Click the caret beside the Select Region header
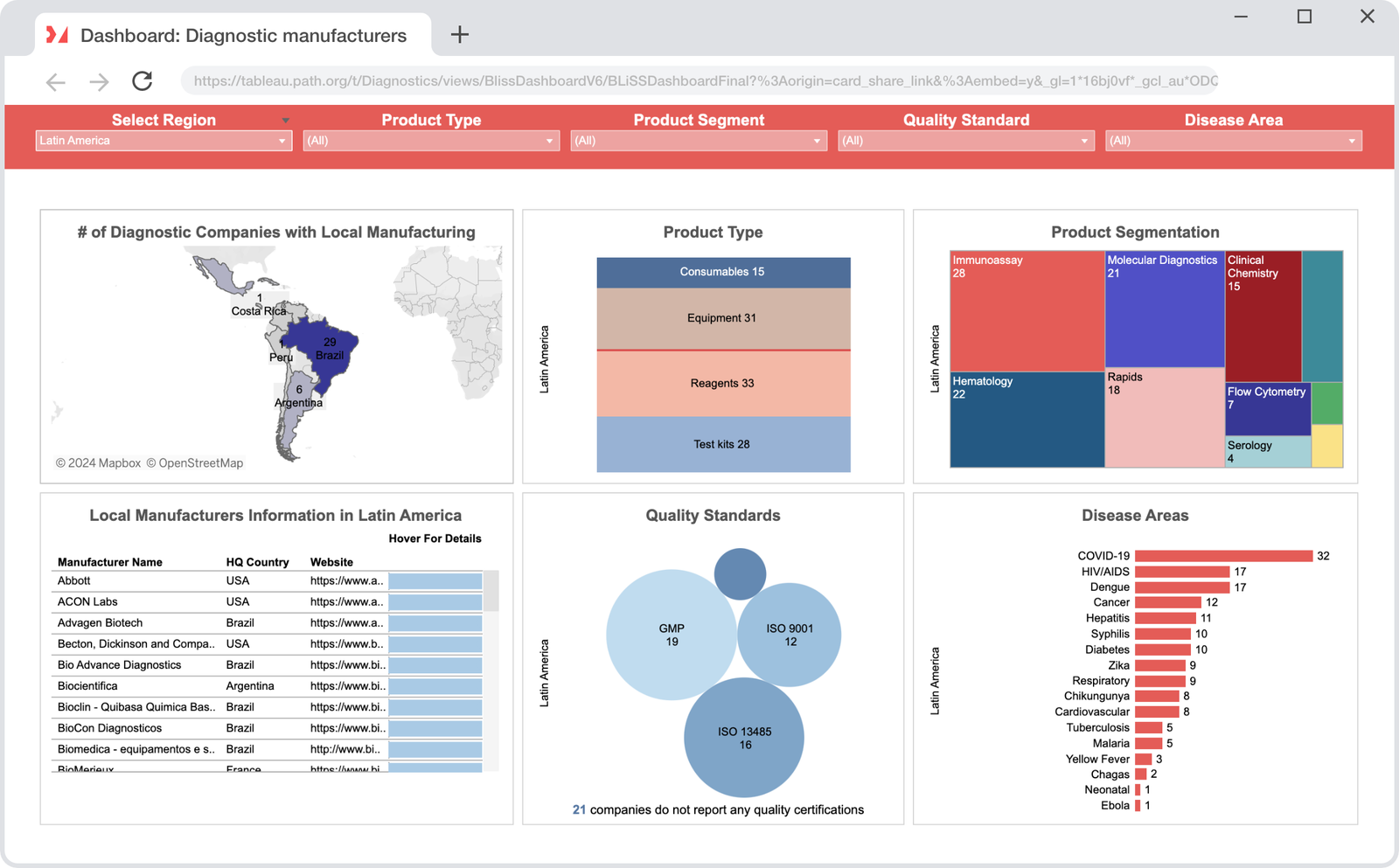 (x=285, y=120)
